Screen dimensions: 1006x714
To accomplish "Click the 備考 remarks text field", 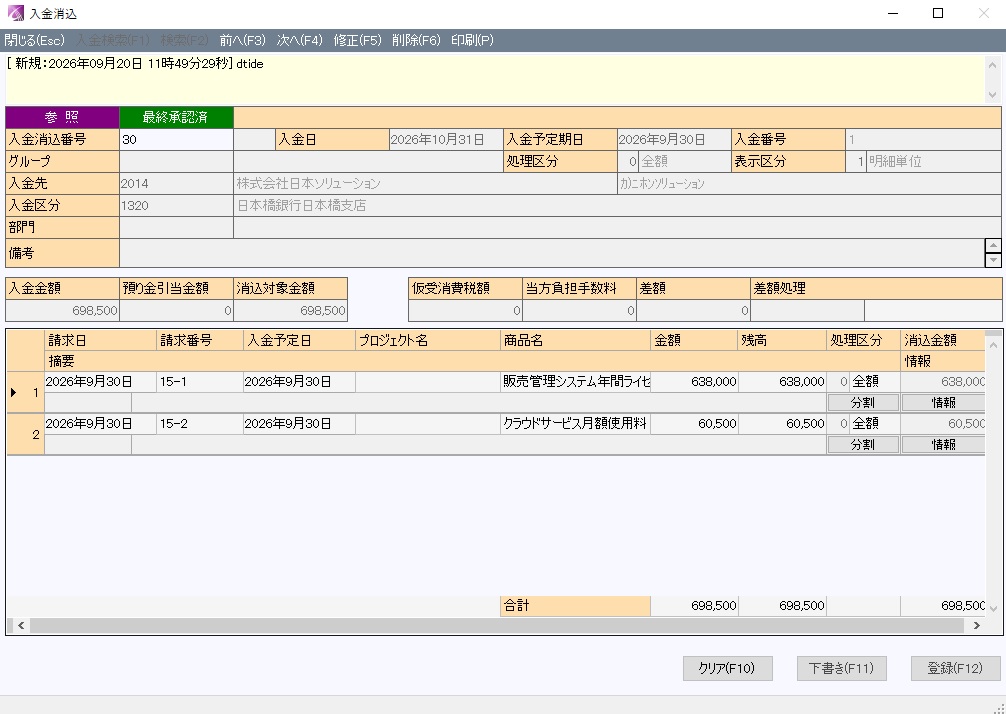I will pyautogui.click(x=551, y=253).
